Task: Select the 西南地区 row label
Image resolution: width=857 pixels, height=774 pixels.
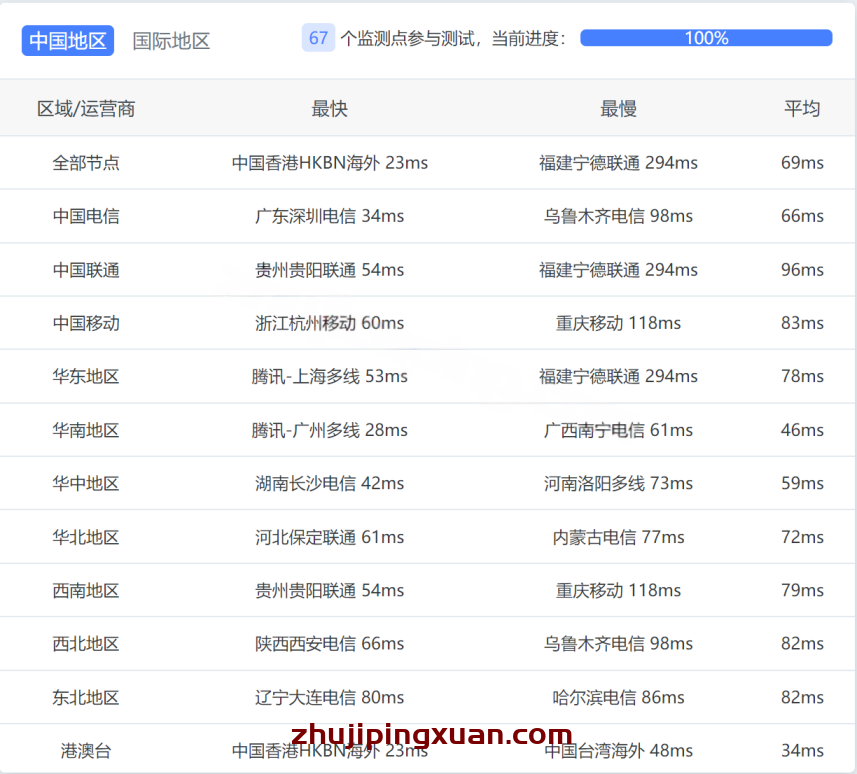Action: pyautogui.click(x=86, y=590)
